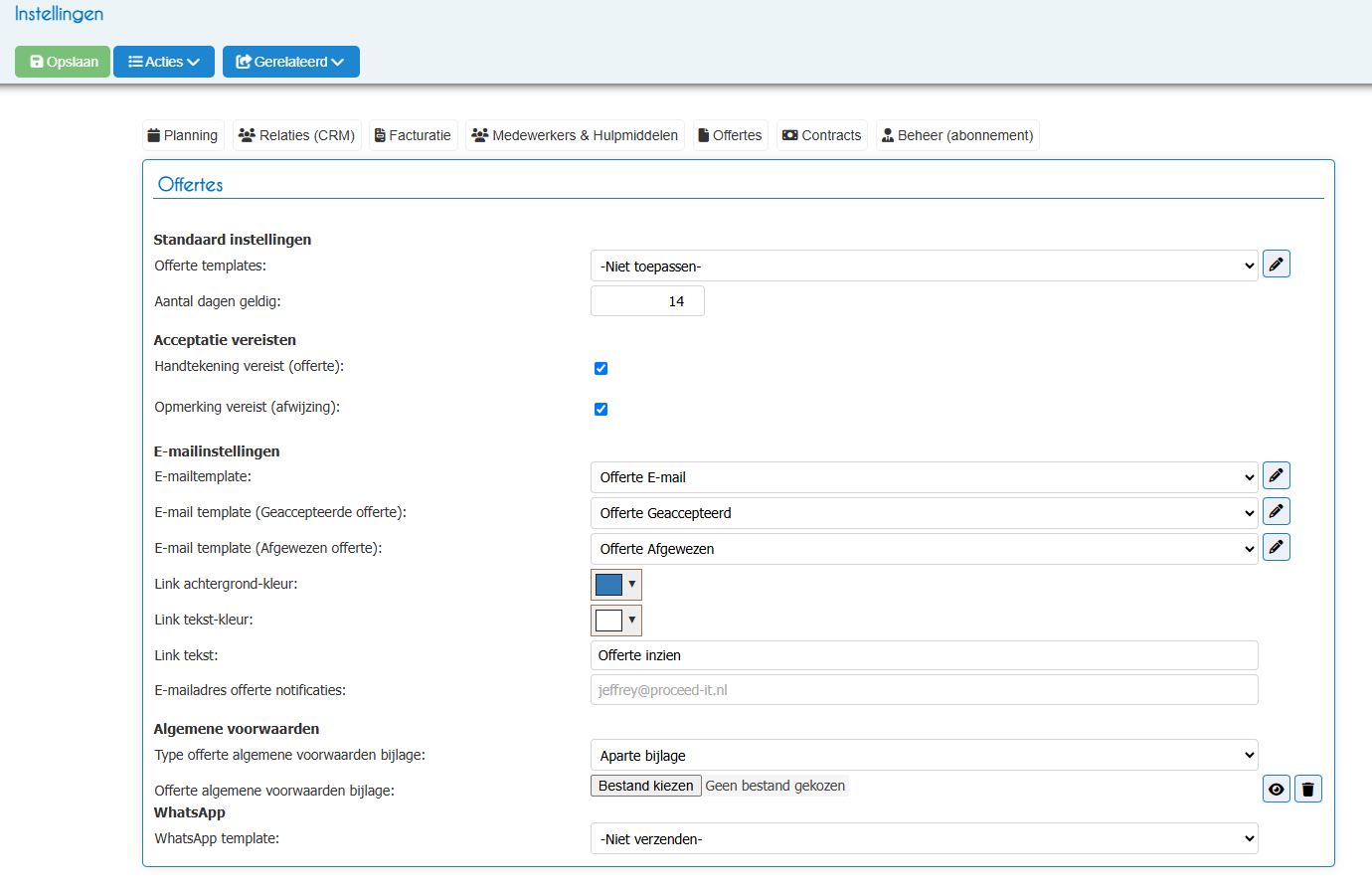Viewport: 1372px width, 892px height.
Task: Click the E-mailadres offerte notificaties field
Action: (x=924, y=690)
